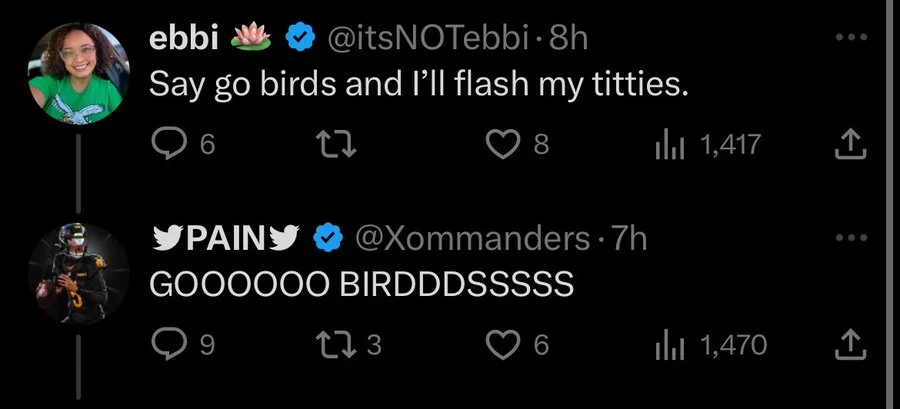Retweet ebbi's go birds tweet

(x=337, y=145)
